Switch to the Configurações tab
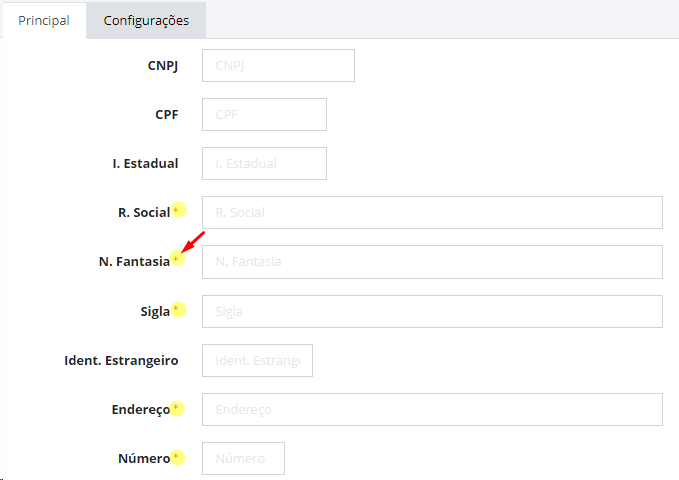679x480 pixels. click(x=146, y=20)
